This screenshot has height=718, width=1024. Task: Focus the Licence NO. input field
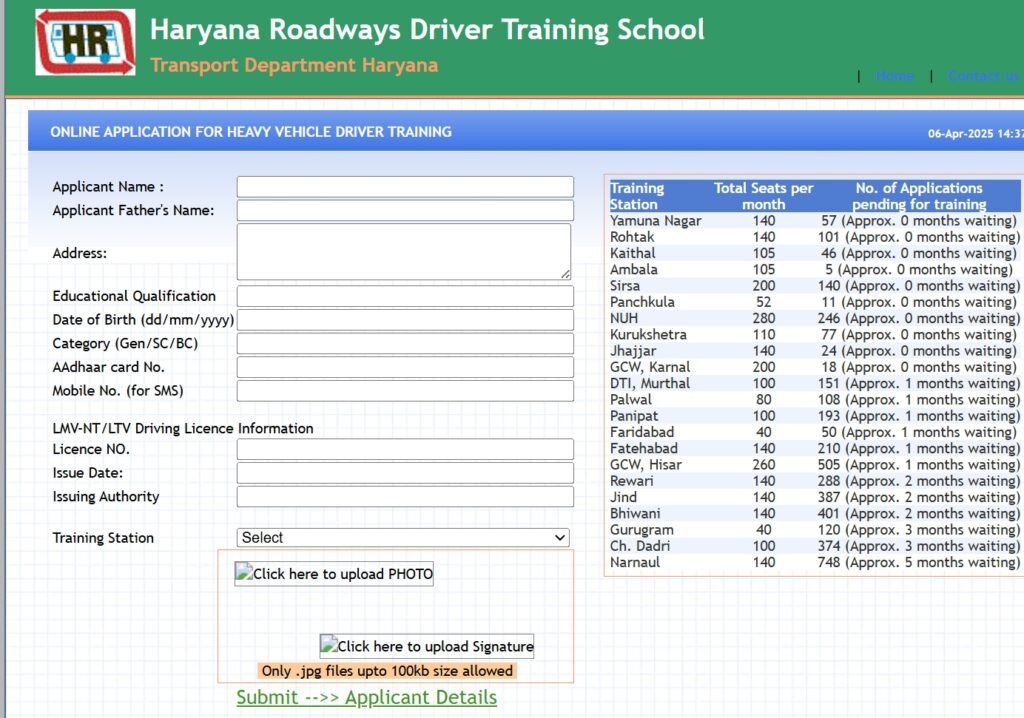coord(405,449)
